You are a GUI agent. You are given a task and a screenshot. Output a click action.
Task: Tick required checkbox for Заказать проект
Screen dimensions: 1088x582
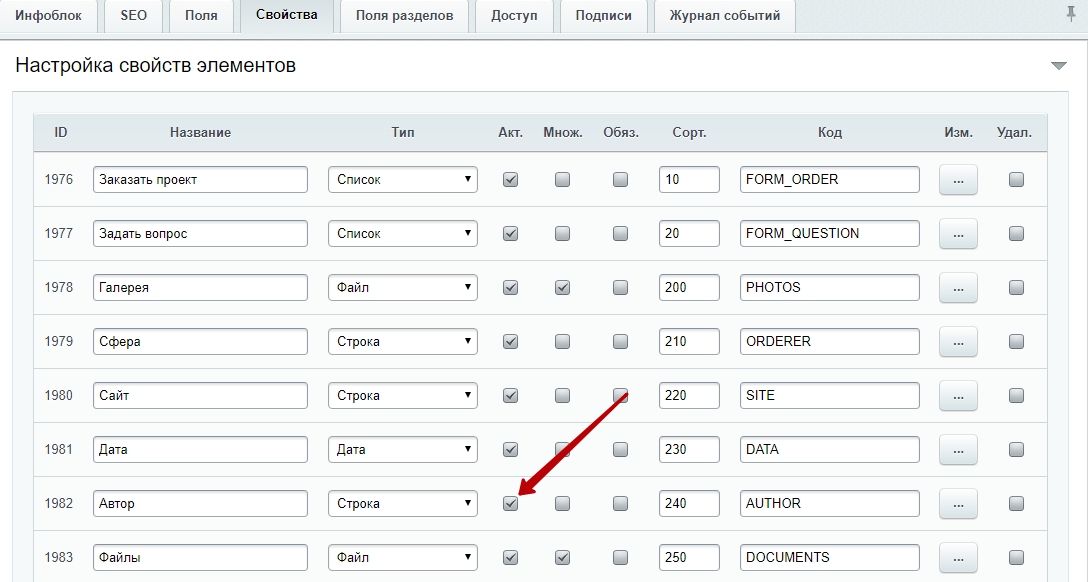tap(620, 180)
